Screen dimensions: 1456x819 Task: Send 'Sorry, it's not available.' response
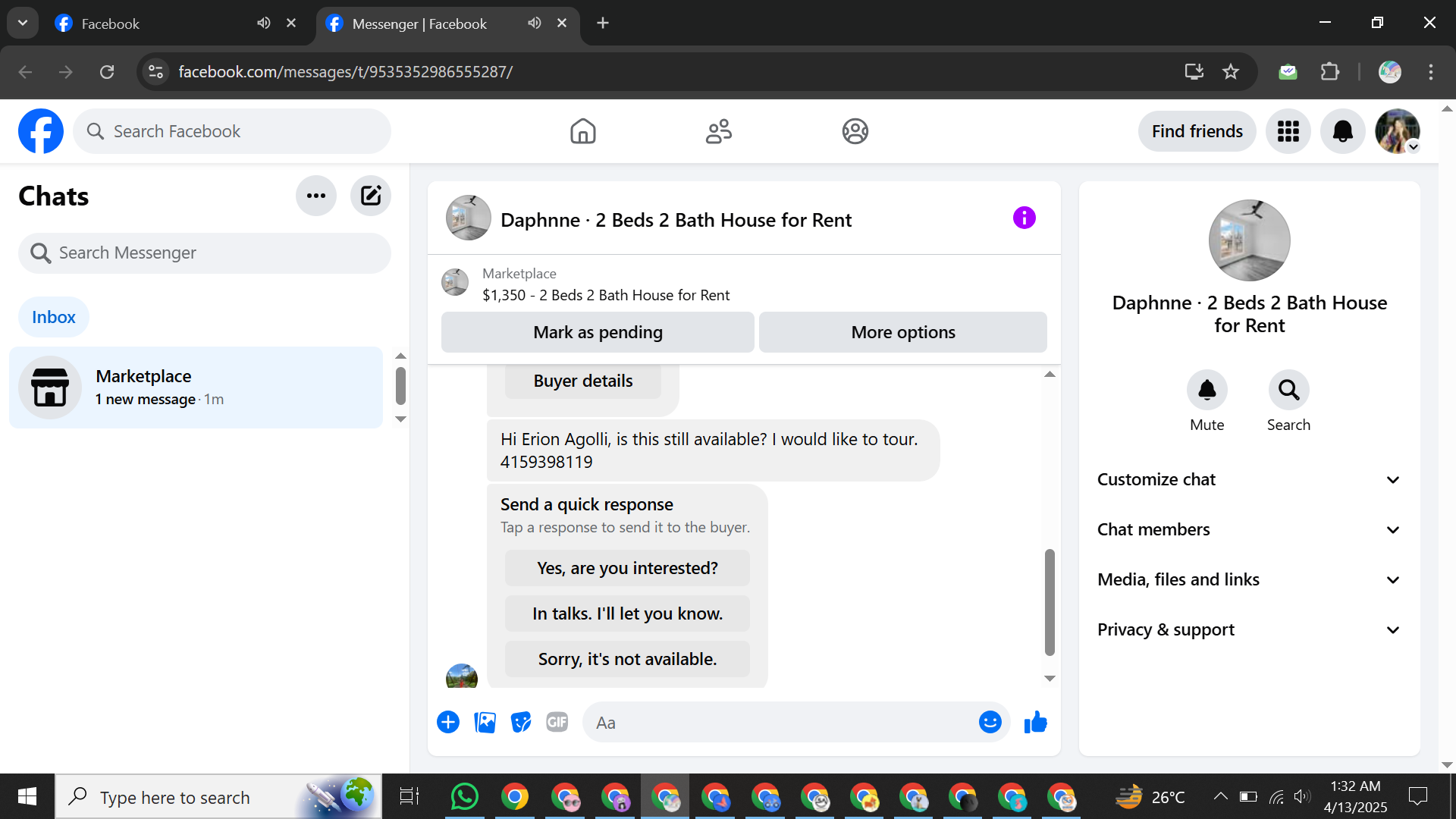point(627,659)
